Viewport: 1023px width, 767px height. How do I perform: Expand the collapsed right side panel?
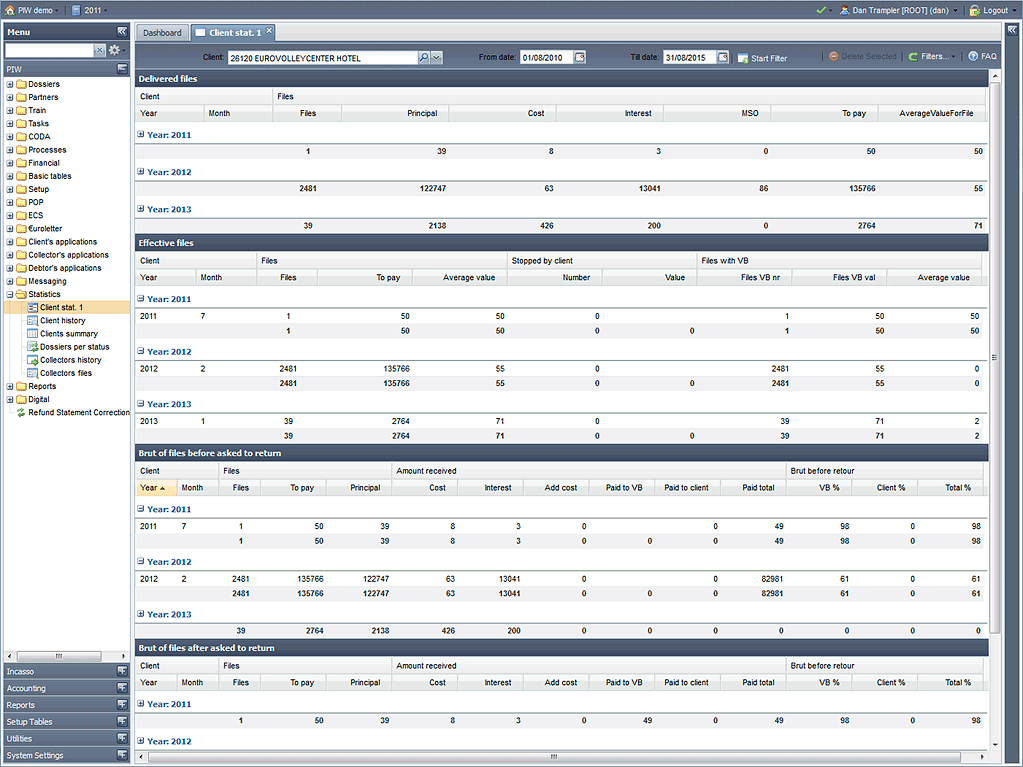tap(1012, 30)
